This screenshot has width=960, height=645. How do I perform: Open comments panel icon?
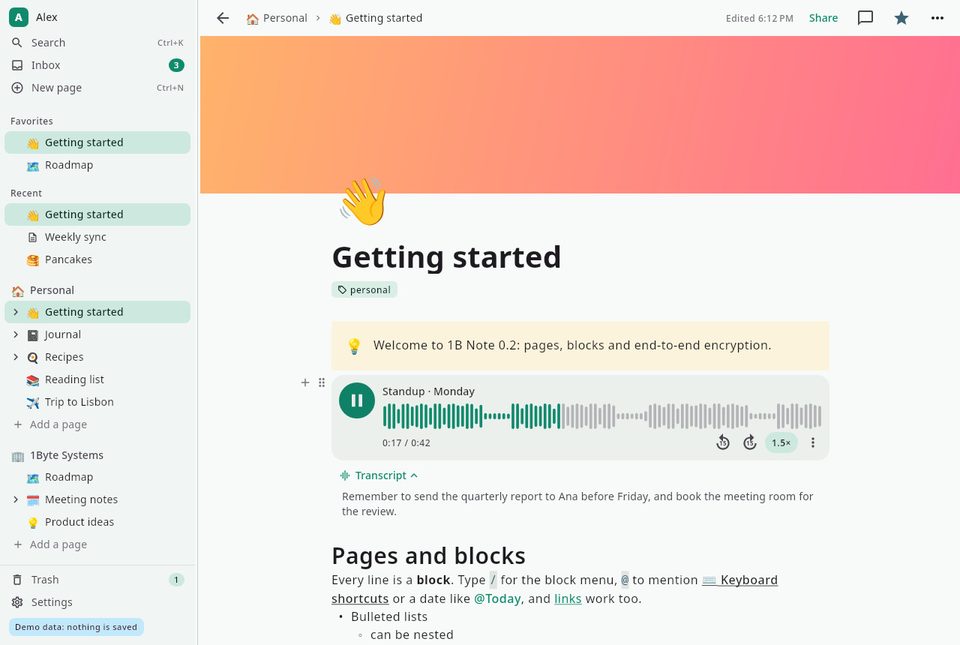[865, 18]
